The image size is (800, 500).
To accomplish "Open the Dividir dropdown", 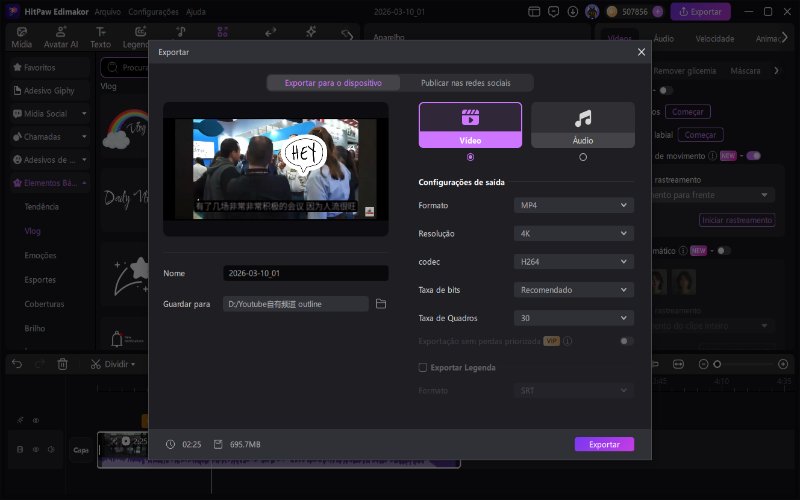I will point(113,364).
